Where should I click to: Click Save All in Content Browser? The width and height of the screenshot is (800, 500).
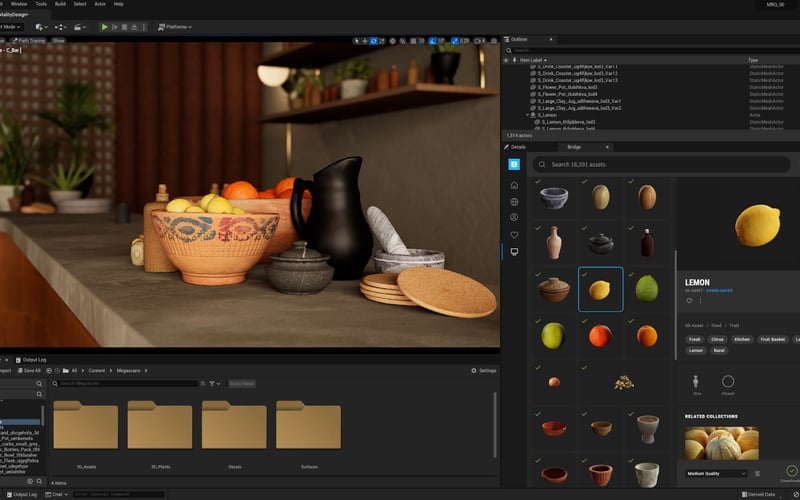29,370
